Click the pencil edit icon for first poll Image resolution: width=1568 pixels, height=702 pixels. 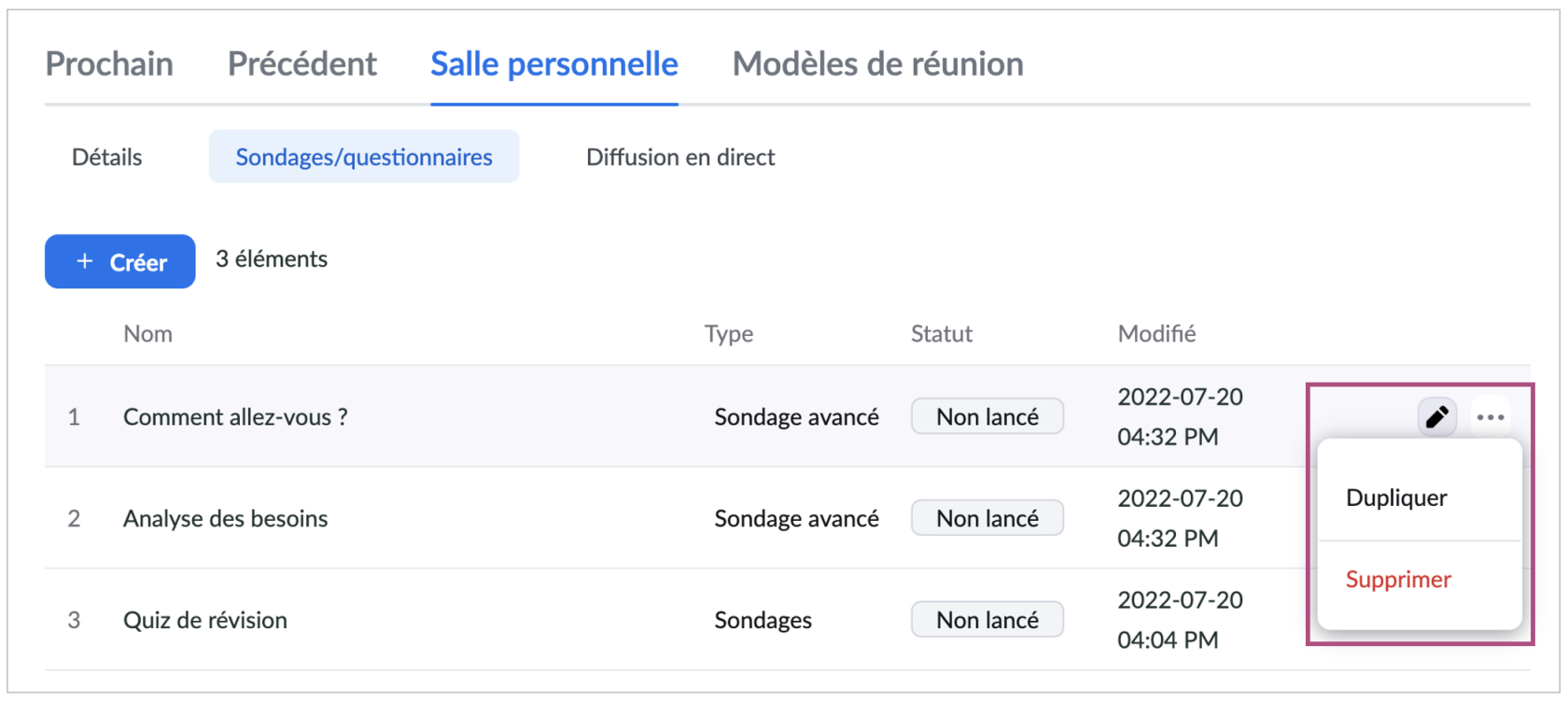[x=1436, y=416]
